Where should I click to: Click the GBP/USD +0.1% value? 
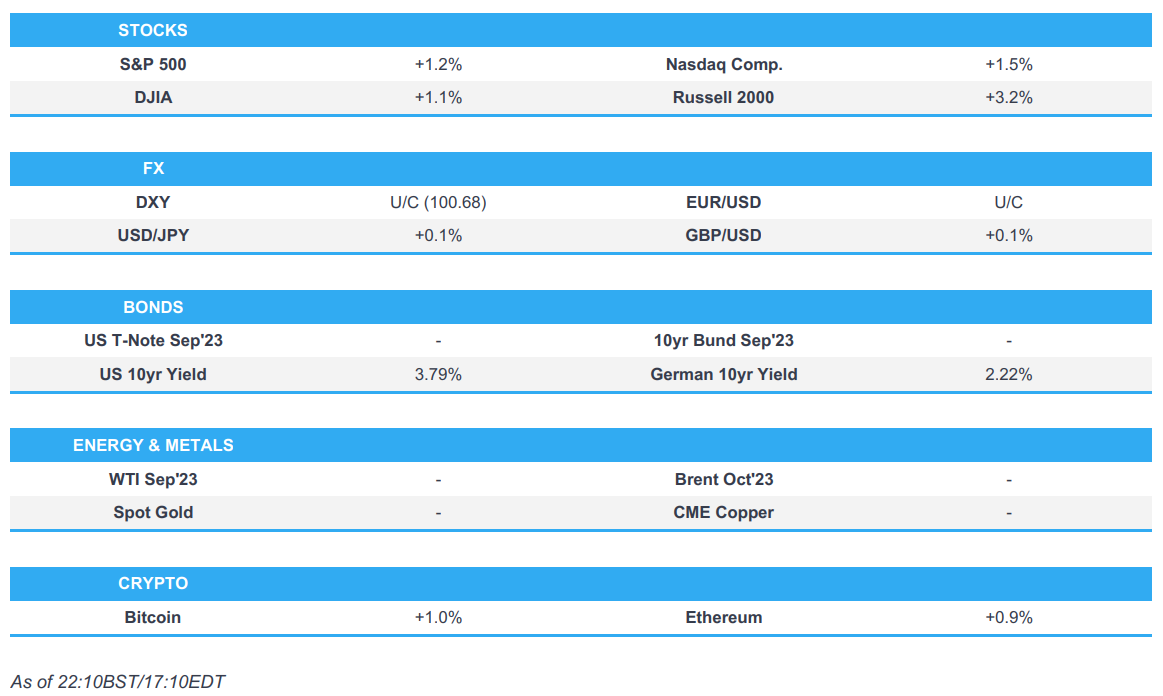(x=1008, y=235)
